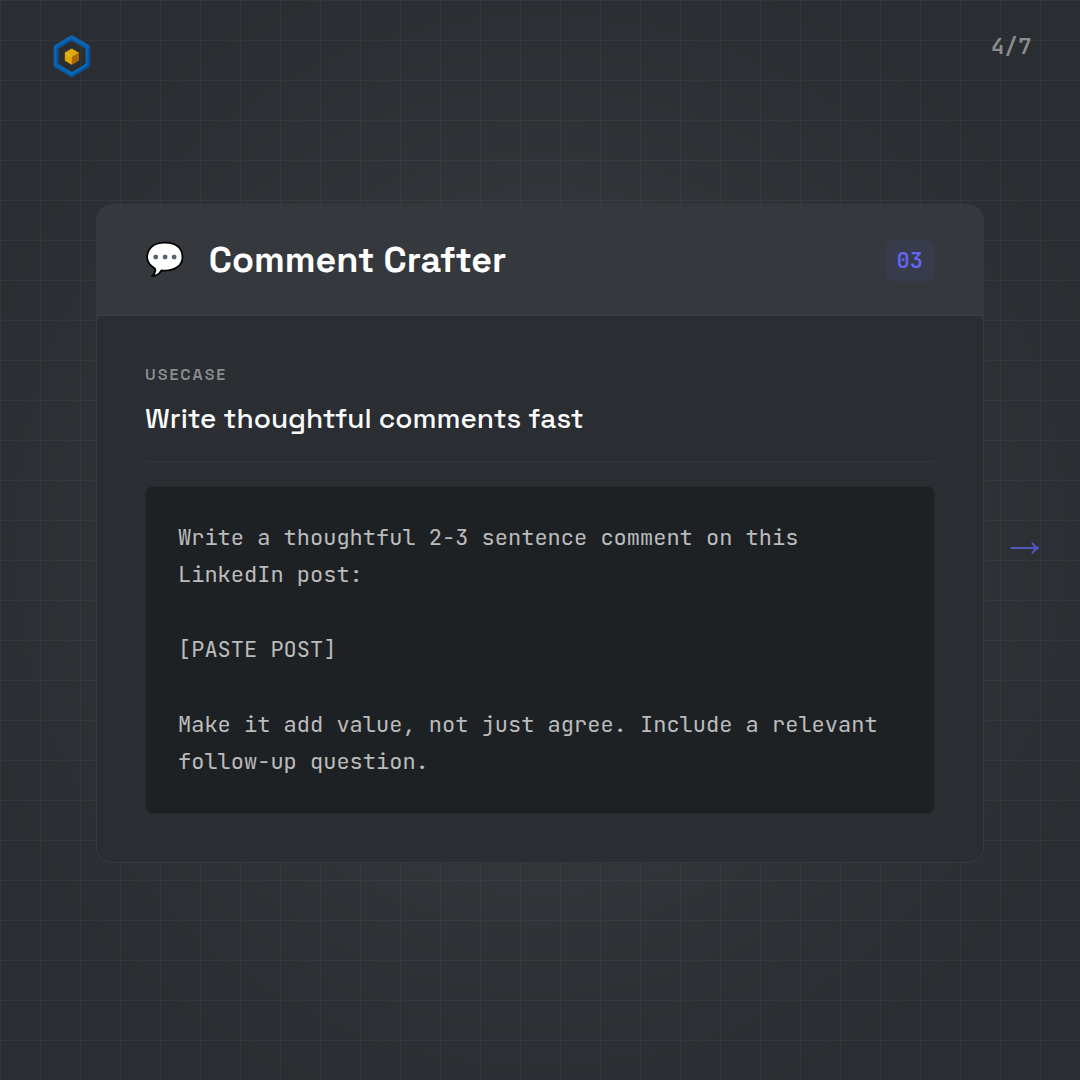Click the prompt line starting 'Write a thoughtful'
The width and height of the screenshot is (1080, 1080).
tap(488, 538)
